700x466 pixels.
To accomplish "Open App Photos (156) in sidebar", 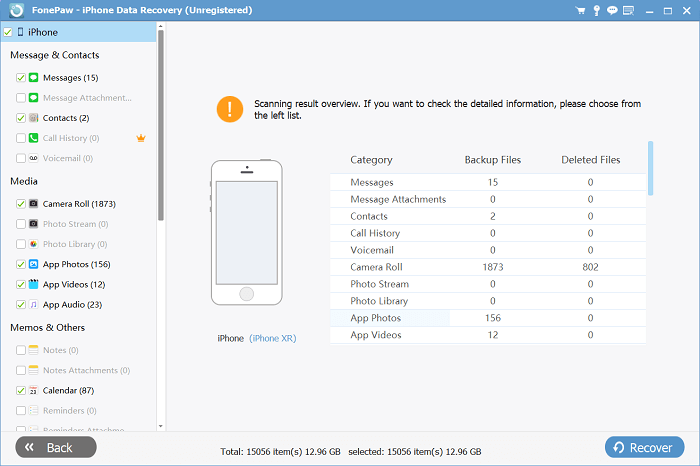I will (76, 264).
